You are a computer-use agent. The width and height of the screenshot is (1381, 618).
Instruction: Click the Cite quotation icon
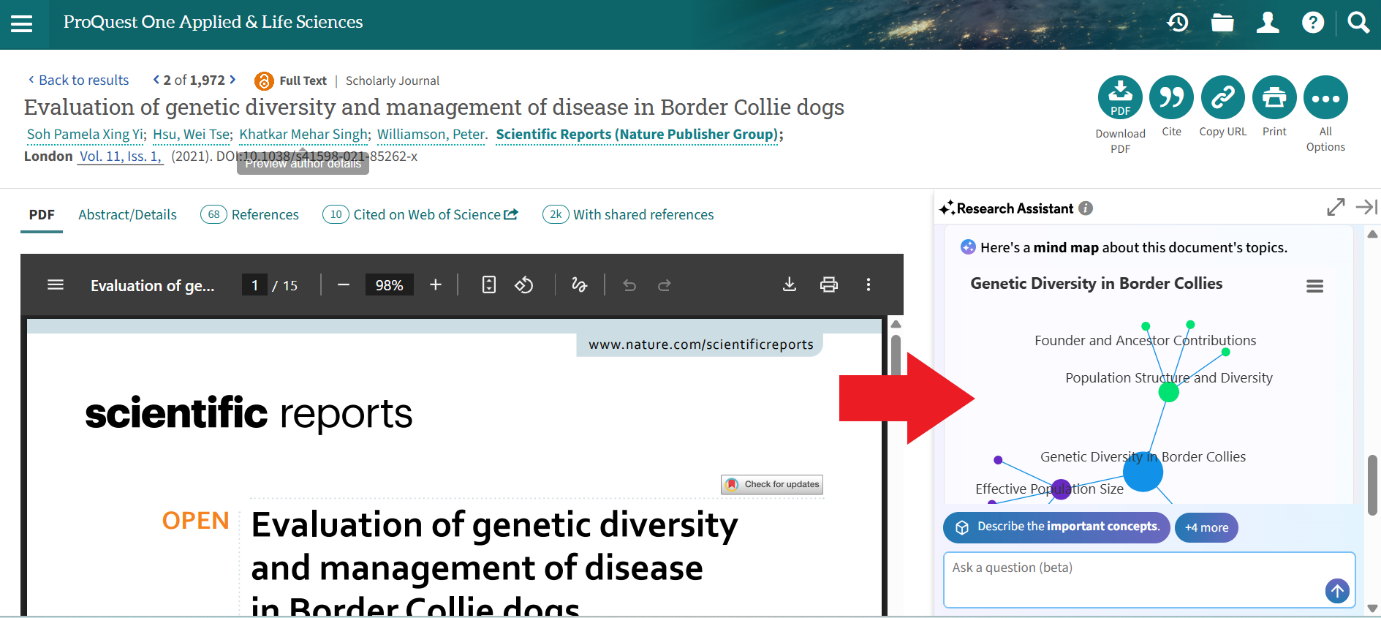1171,98
